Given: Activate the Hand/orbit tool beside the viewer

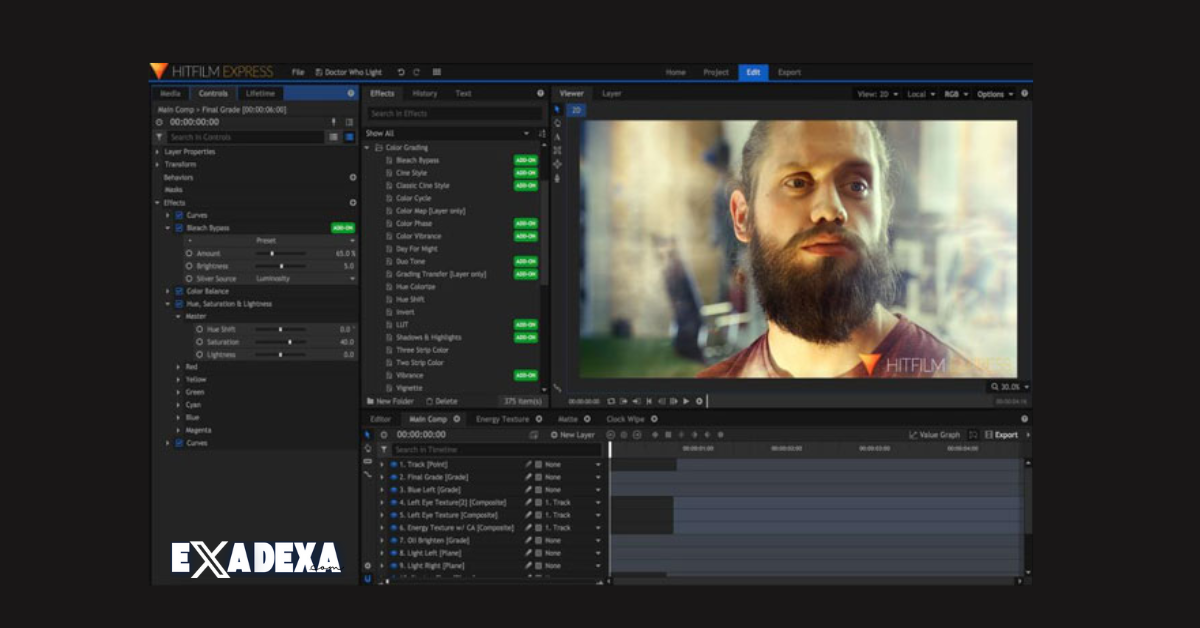Looking at the screenshot, I should click(556, 122).
